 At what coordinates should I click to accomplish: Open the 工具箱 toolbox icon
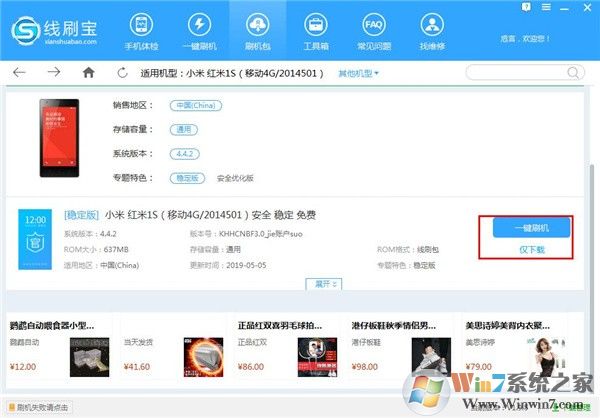tap(316, 31)
